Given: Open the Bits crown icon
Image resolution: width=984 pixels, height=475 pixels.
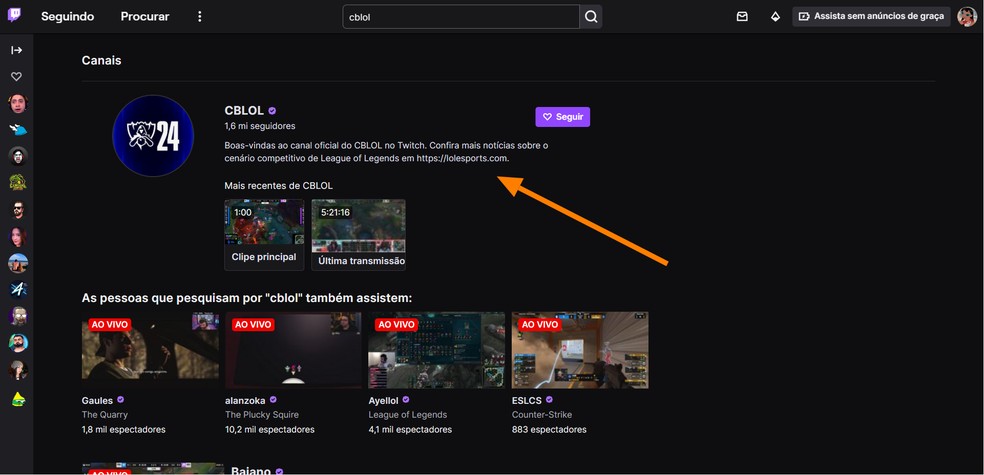Looking at the screenshot, I should pos(775,16).
